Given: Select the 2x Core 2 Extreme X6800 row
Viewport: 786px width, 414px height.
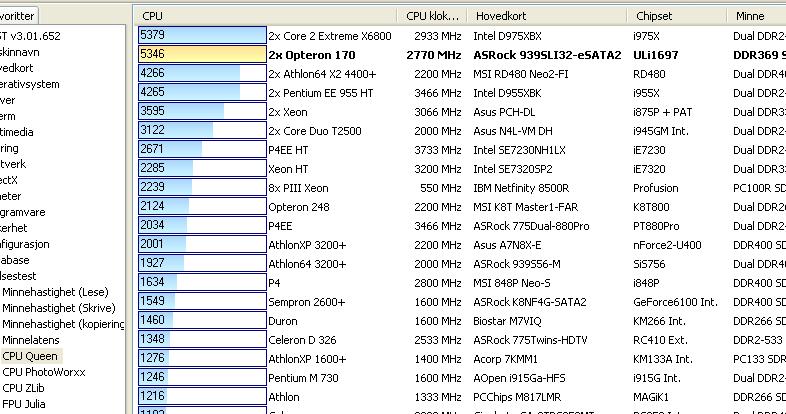Looking at the screenshot, I should [330, 36].
